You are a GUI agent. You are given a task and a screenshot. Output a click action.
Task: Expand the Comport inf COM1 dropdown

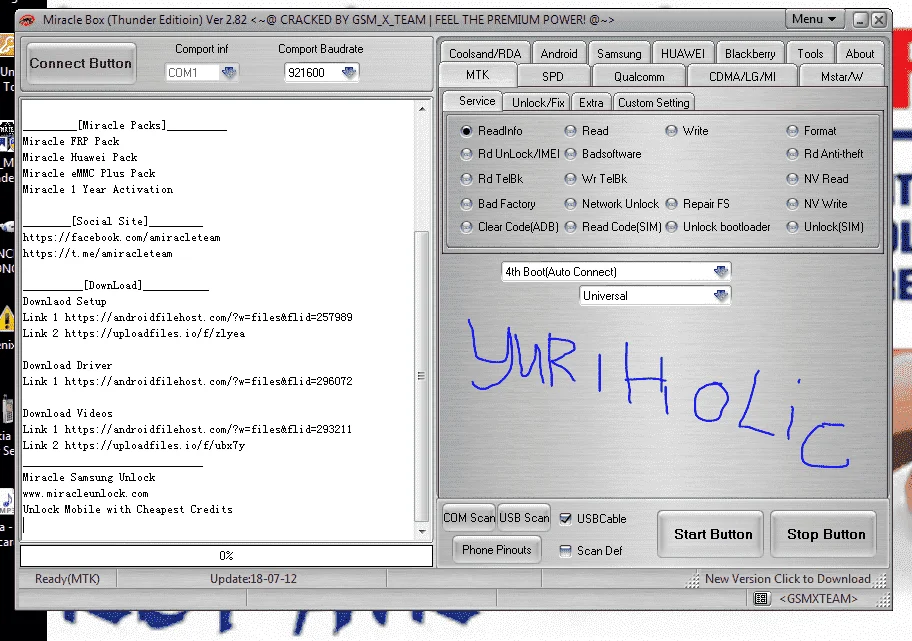pos(229,73)
